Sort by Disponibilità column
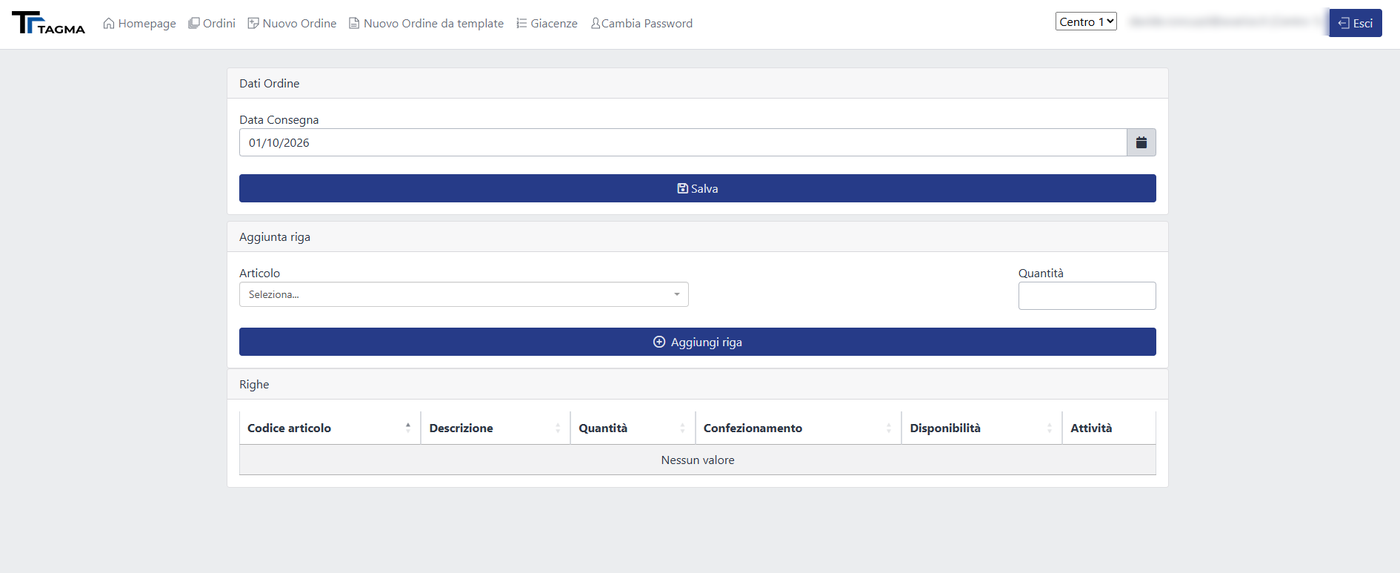 [x=981, y=428]
